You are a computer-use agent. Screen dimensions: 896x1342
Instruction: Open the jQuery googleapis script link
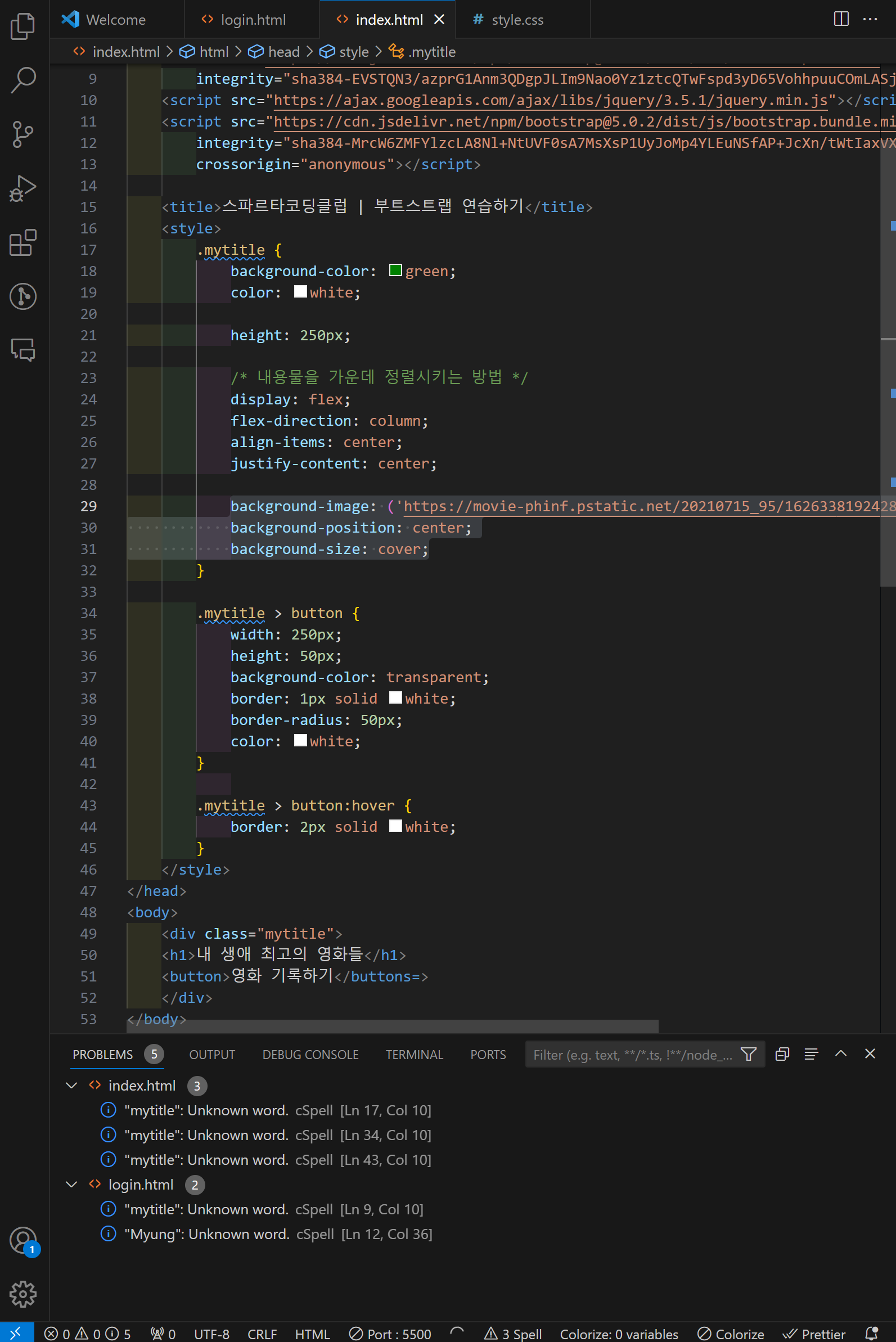coord(551,101)
